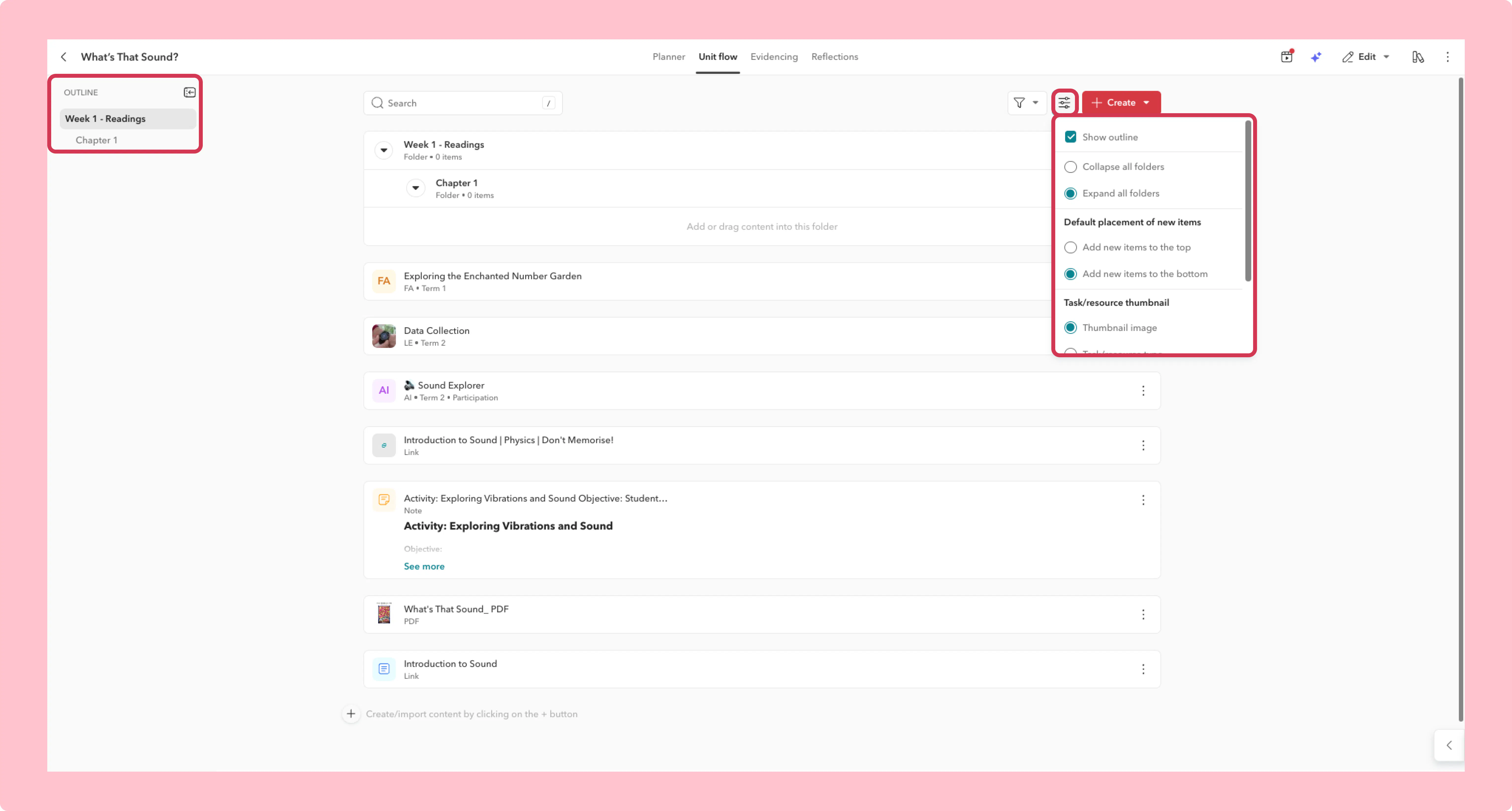Click the Activity: Exploring Vibrations note title
This screenshot has width=1512, height=811.
[535, 499]
